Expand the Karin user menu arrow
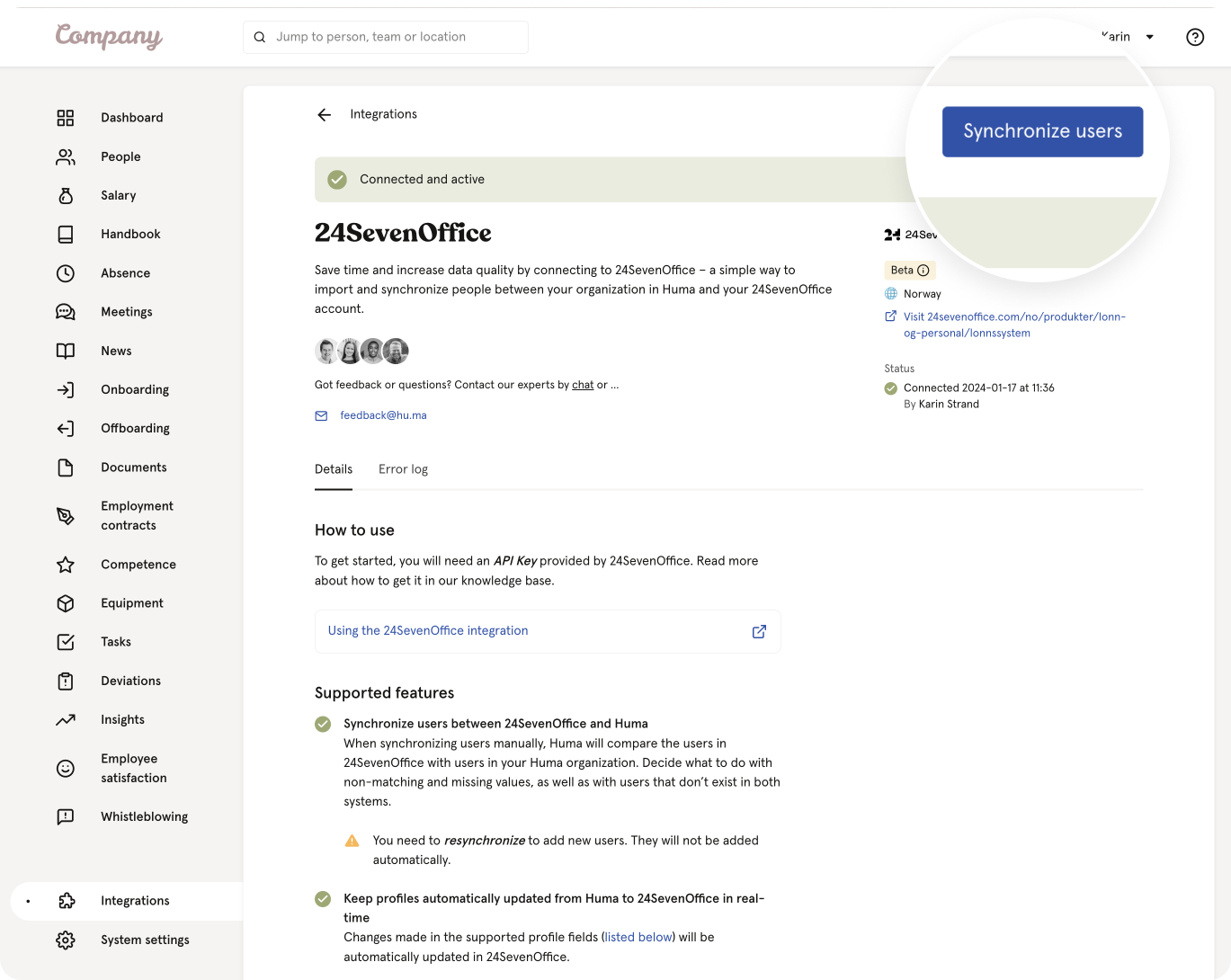The image size is (1231, 980). coord(1149,37)
